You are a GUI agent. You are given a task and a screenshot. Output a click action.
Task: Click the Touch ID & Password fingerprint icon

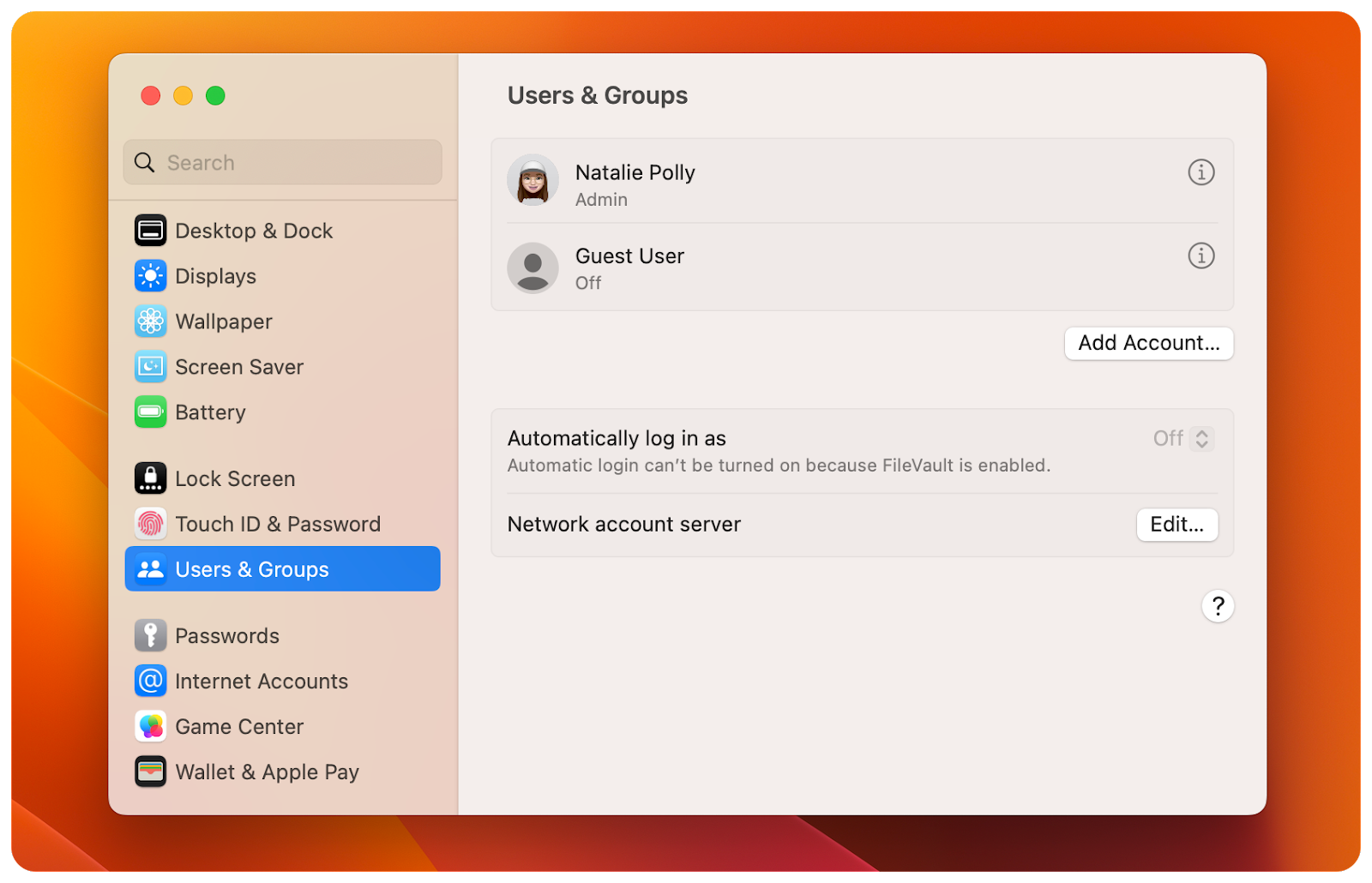pos(150,524)
